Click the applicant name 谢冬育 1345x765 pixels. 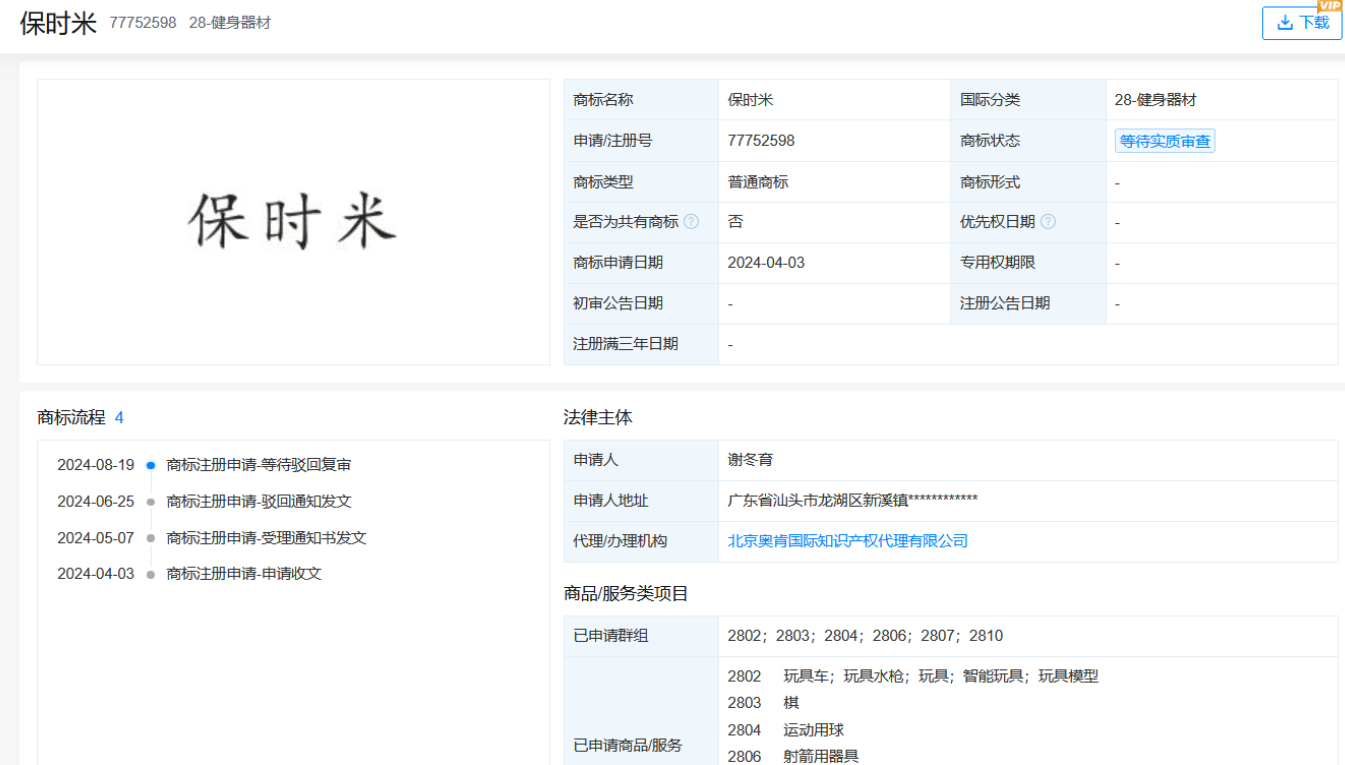pos(750,460)
